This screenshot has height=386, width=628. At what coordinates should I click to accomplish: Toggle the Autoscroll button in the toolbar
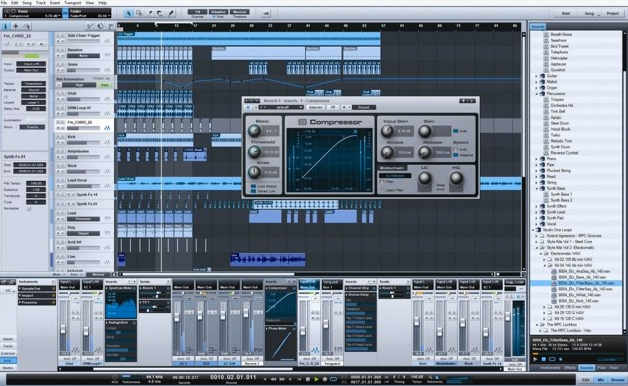point(266,13)
